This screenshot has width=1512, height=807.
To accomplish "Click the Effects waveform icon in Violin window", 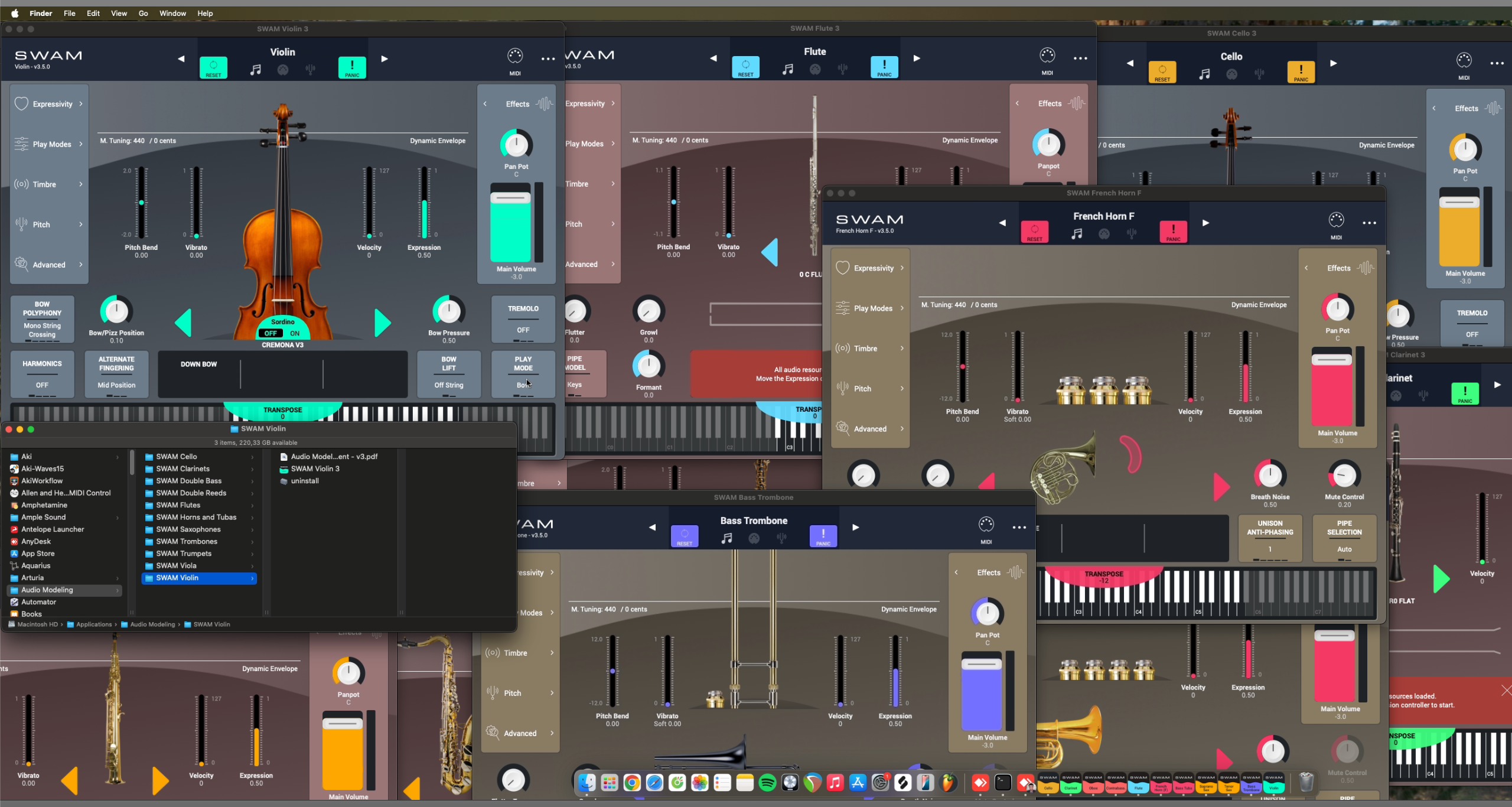I will (544, 104).
